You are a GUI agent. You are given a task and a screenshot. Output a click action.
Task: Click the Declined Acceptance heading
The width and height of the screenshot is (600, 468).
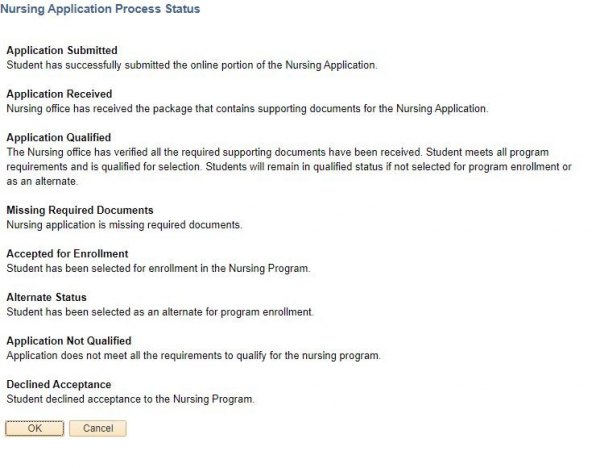point(58,385)
